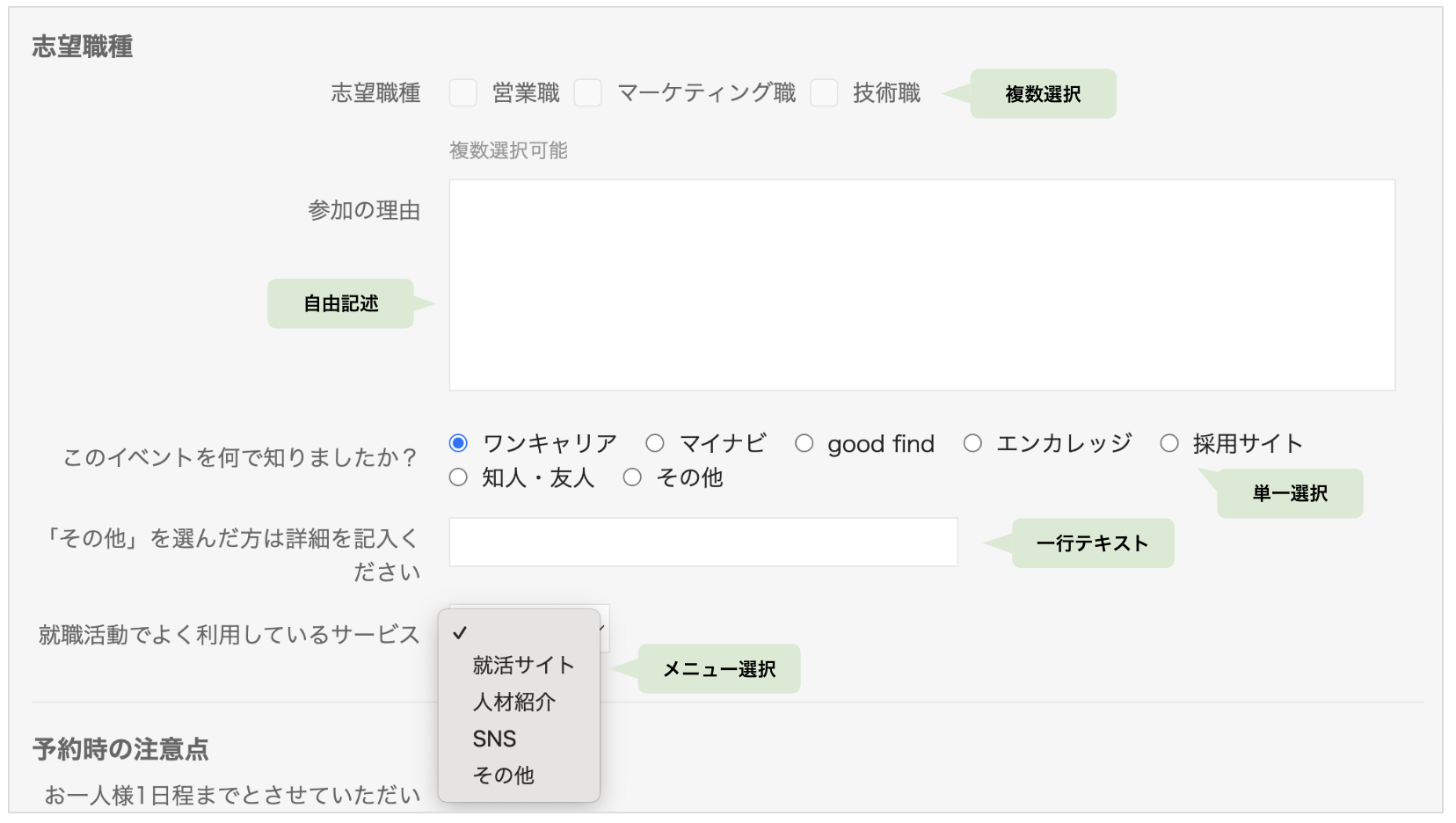Choose その他 from the service dropdown menu
The width and height of the screenshot is (1456, 823).
pos(504,776)
